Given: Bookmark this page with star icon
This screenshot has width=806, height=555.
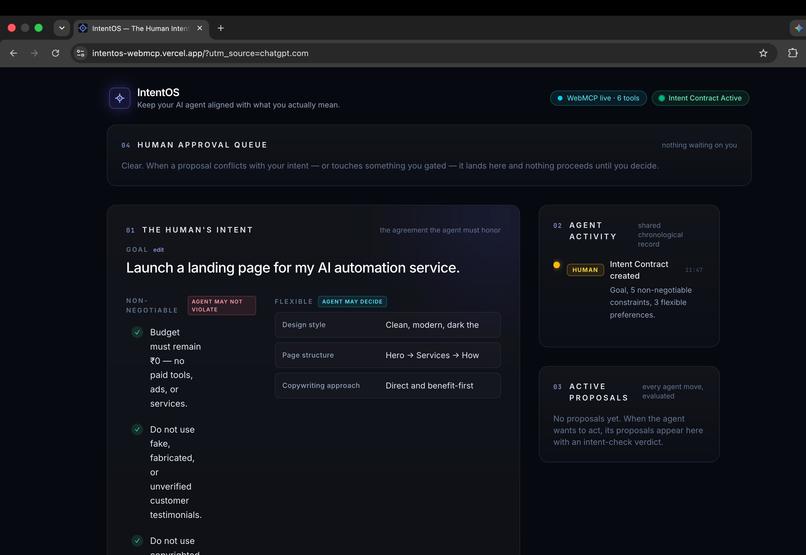Looking at the screenshot, I should coord(763,53).
